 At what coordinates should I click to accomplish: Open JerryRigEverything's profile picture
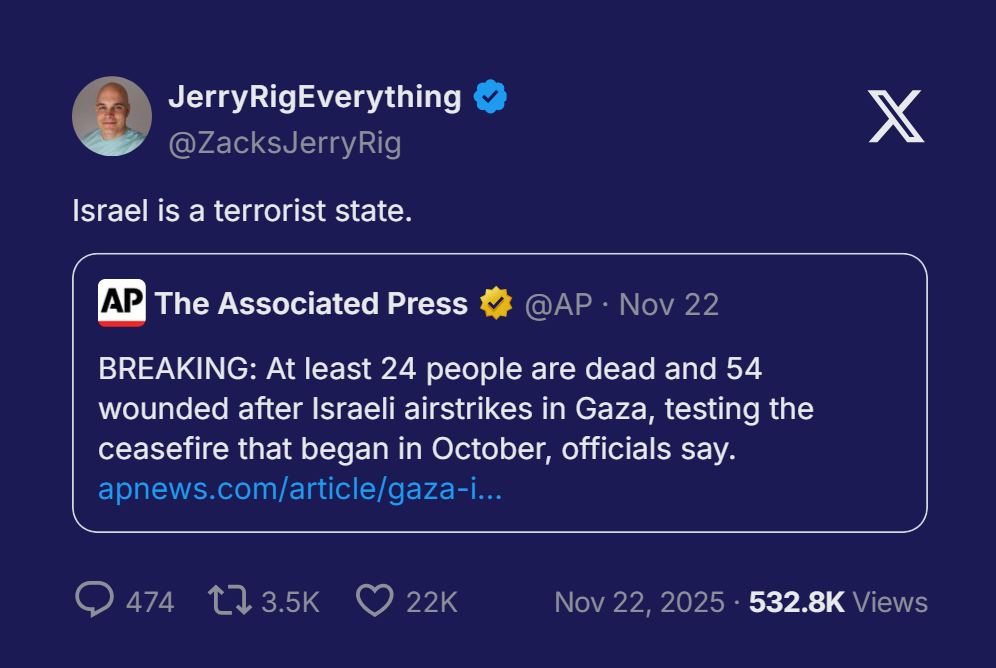click(x=112, y=116)
